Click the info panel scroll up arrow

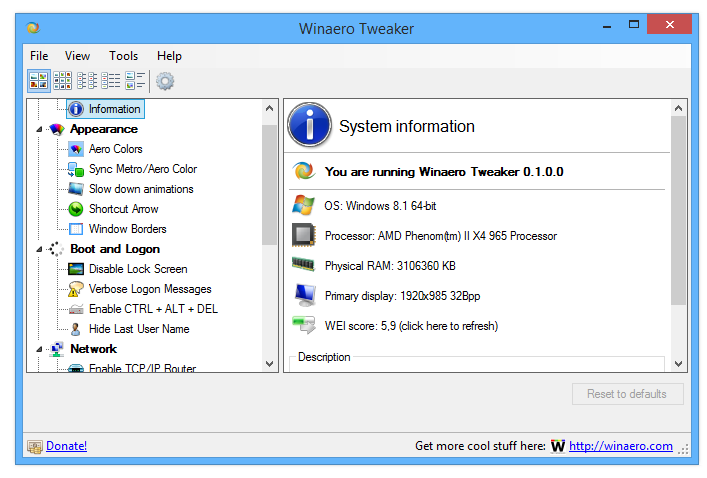(x=679, y=108)
